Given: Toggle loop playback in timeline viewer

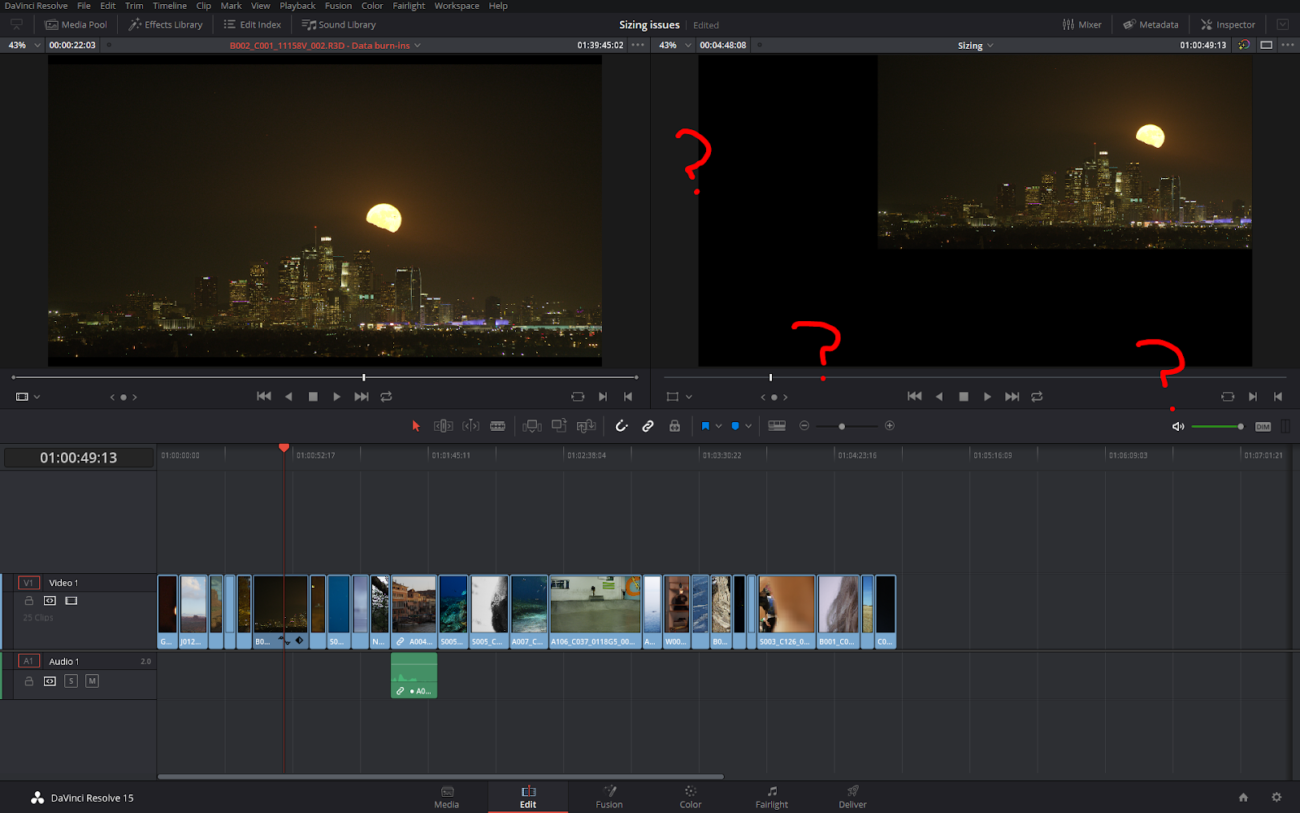Looking at the screenshot, I should pos(1037,397).
